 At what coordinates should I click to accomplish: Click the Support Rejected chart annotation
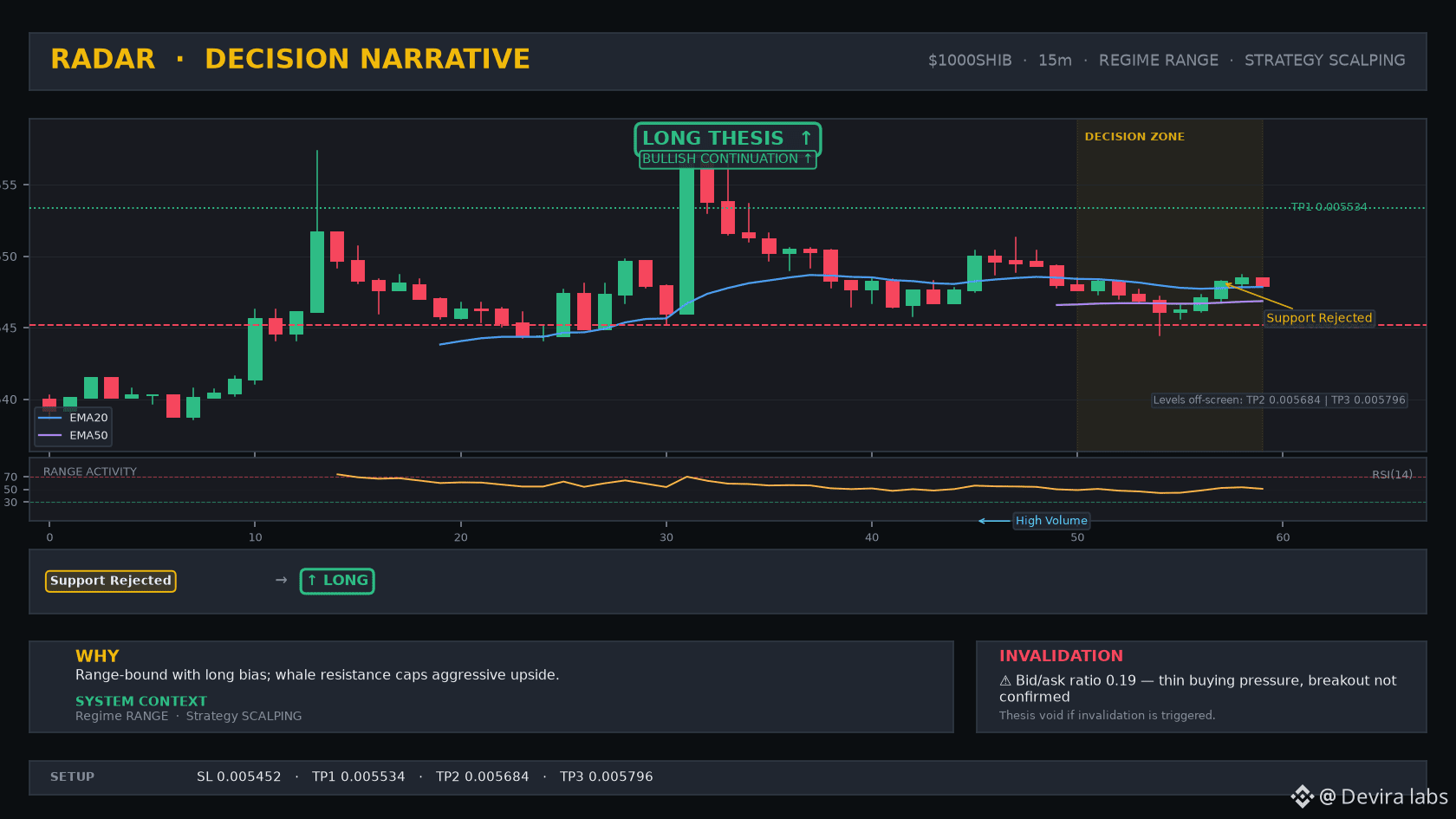click(1319, 318)
